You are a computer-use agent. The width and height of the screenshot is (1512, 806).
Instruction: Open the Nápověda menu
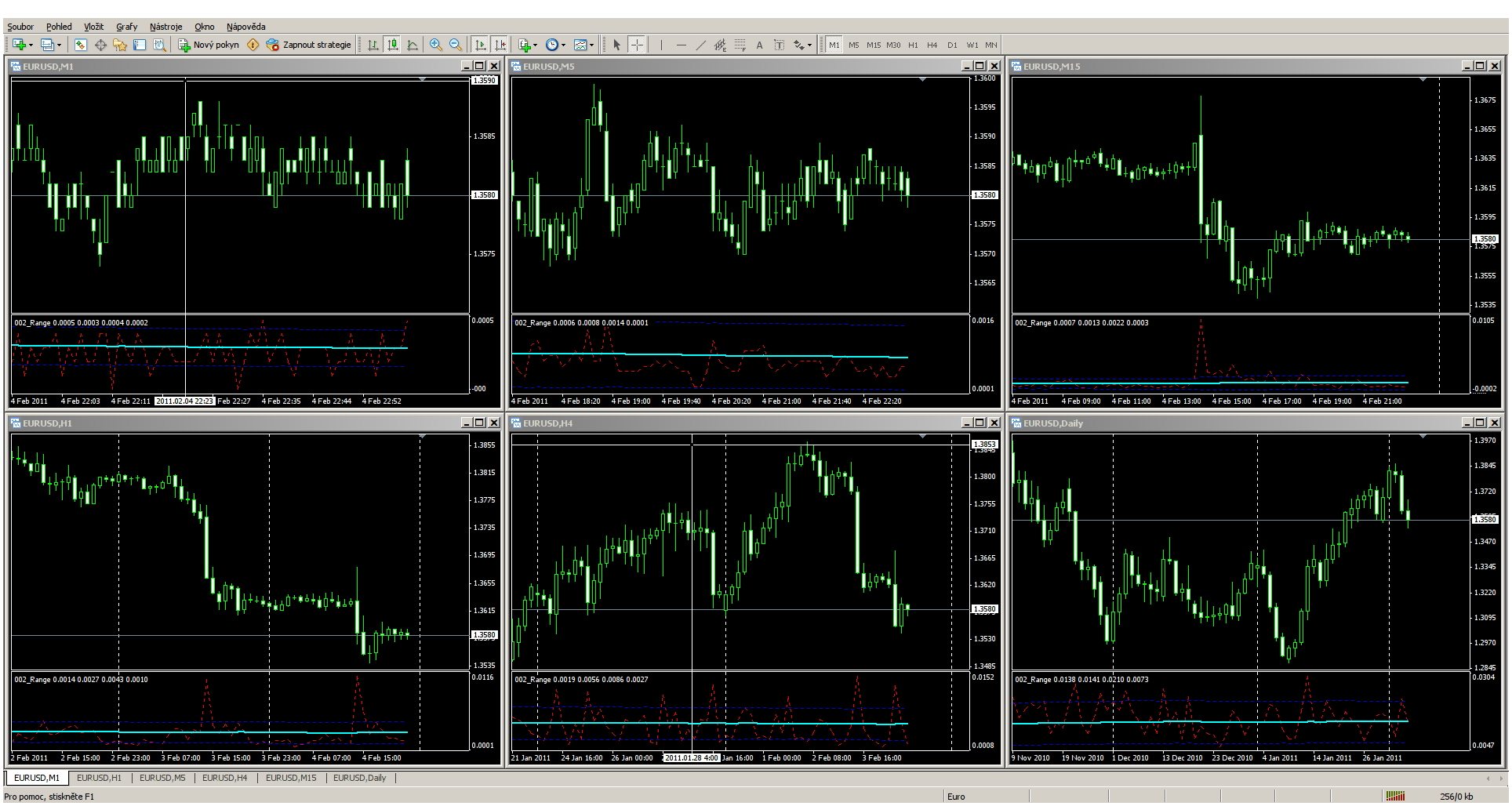246,27
